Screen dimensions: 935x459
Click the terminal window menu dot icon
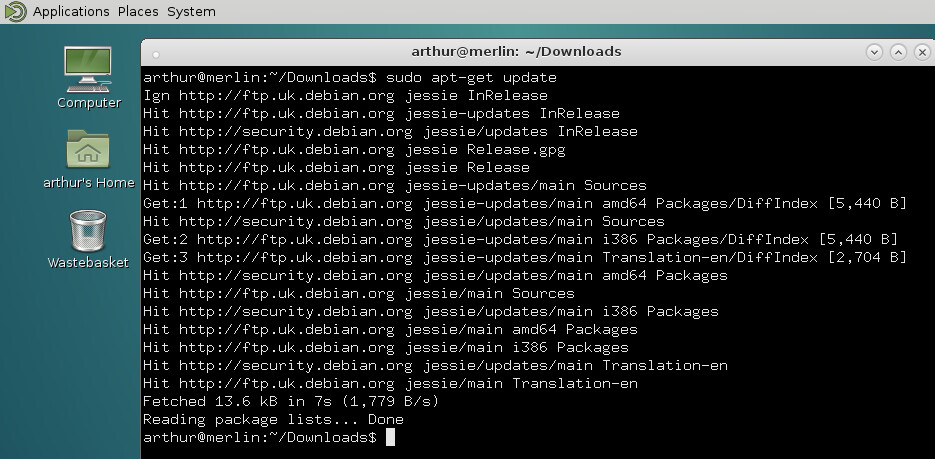(156, 55)
